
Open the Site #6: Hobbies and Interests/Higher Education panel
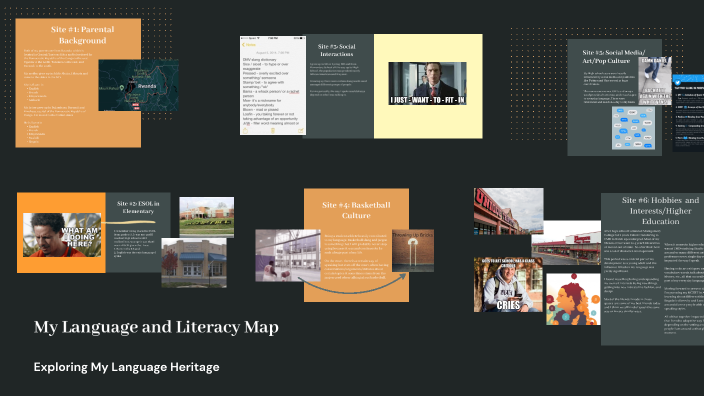[652, 269]
